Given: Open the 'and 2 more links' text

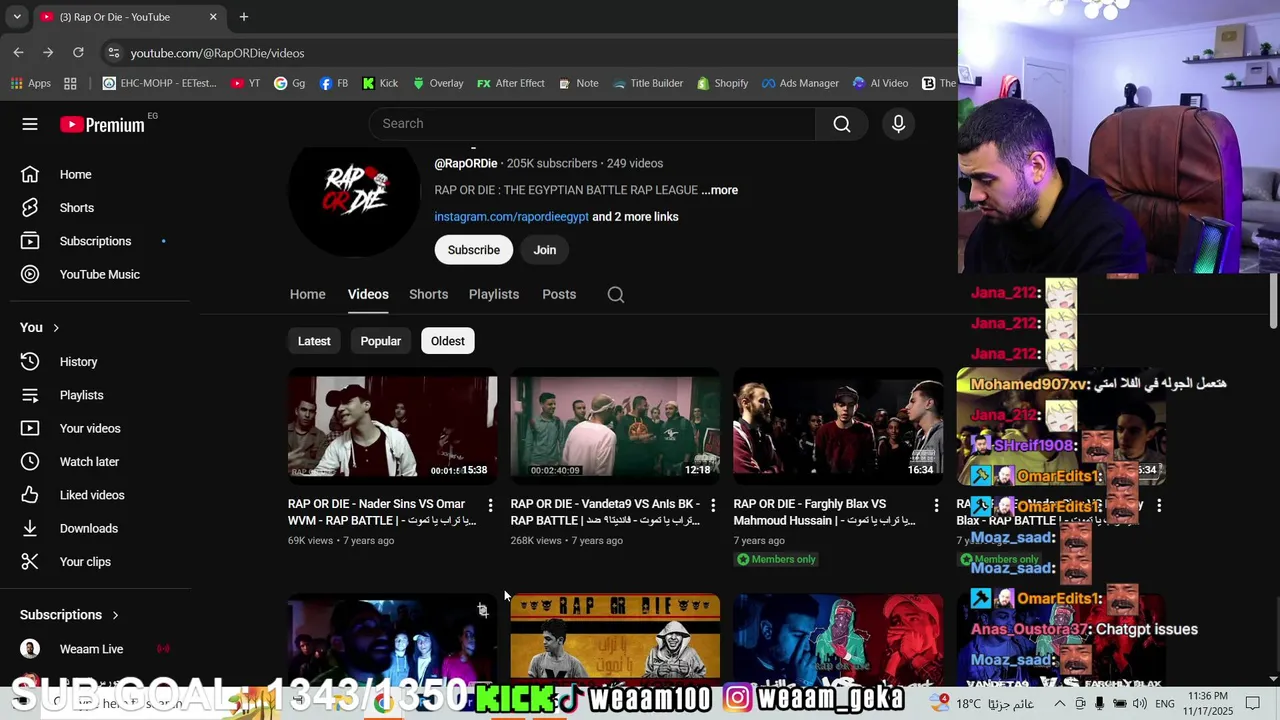Looking at the screenshot, I should click(635, 217).
